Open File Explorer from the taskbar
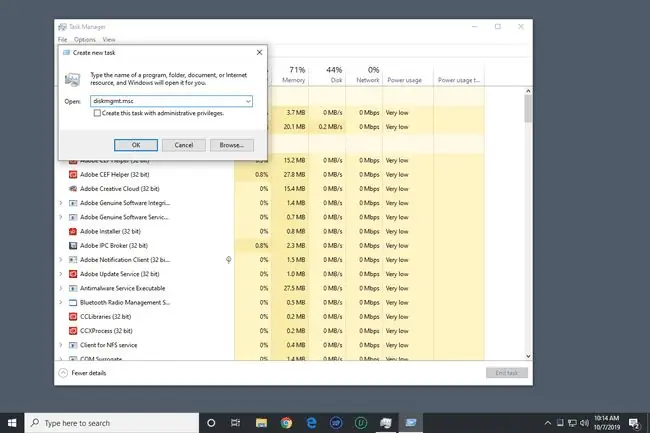The image size is (650, 433). [x=261, y=423]
